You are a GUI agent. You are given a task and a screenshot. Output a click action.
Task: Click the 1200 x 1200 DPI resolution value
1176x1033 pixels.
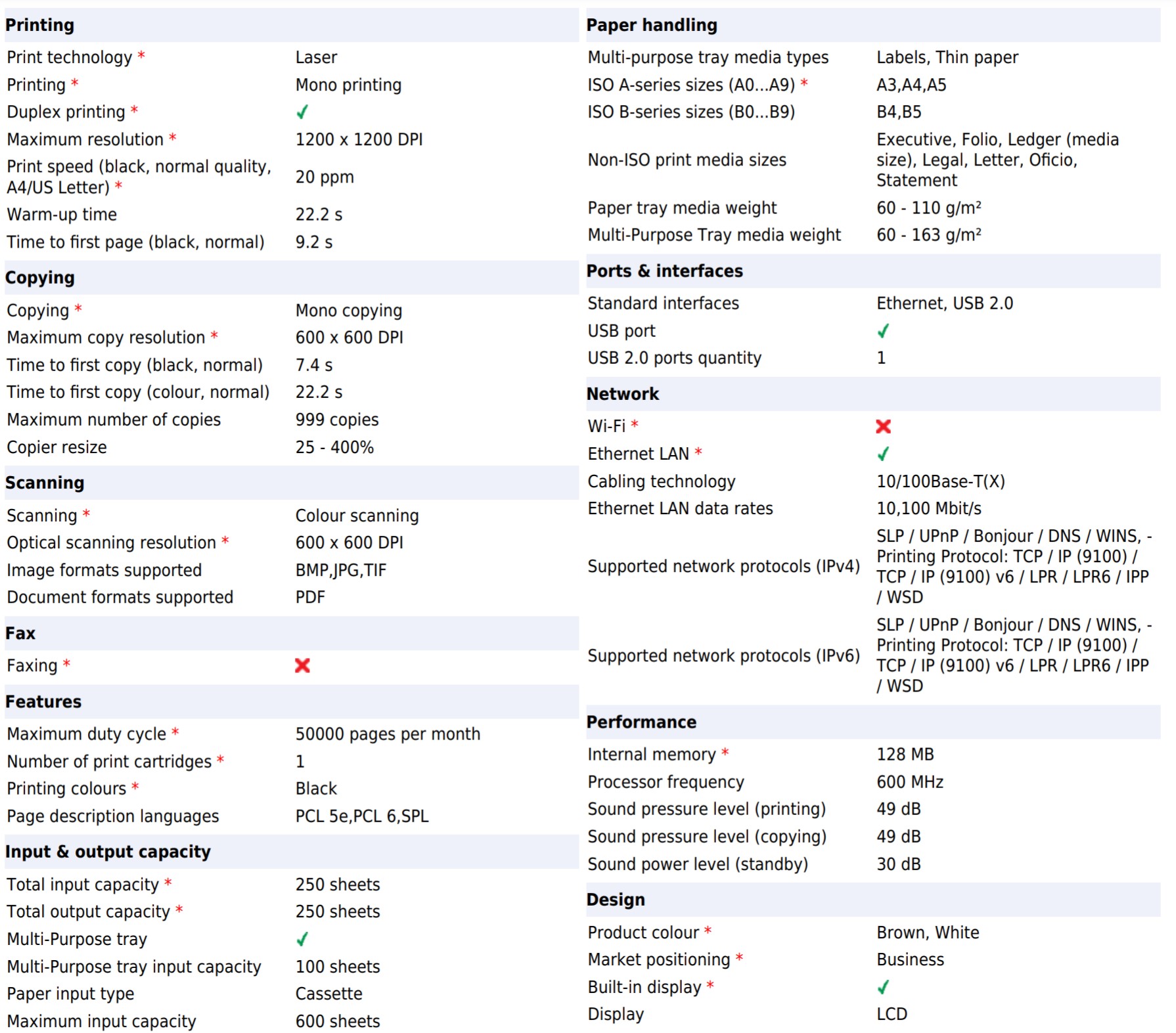tap(359, 139)
